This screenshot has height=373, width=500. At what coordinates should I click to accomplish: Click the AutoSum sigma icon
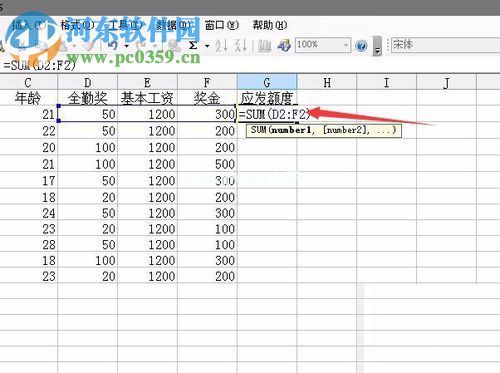point(193,45)
